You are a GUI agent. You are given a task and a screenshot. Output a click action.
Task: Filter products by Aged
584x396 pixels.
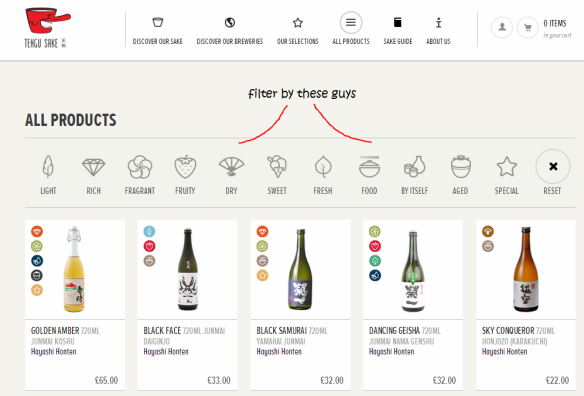460,174
